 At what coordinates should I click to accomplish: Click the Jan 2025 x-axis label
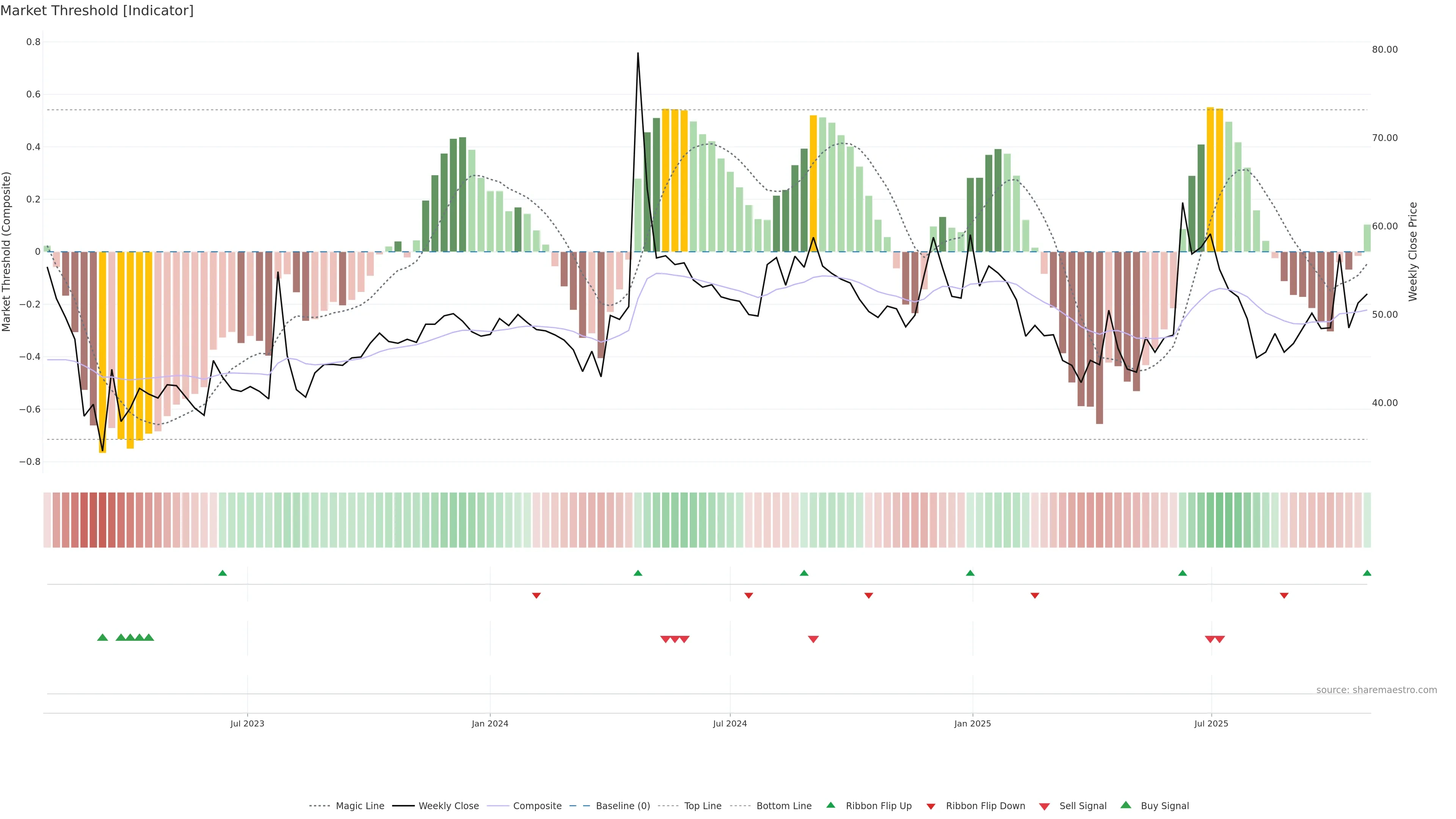[972, 723]
